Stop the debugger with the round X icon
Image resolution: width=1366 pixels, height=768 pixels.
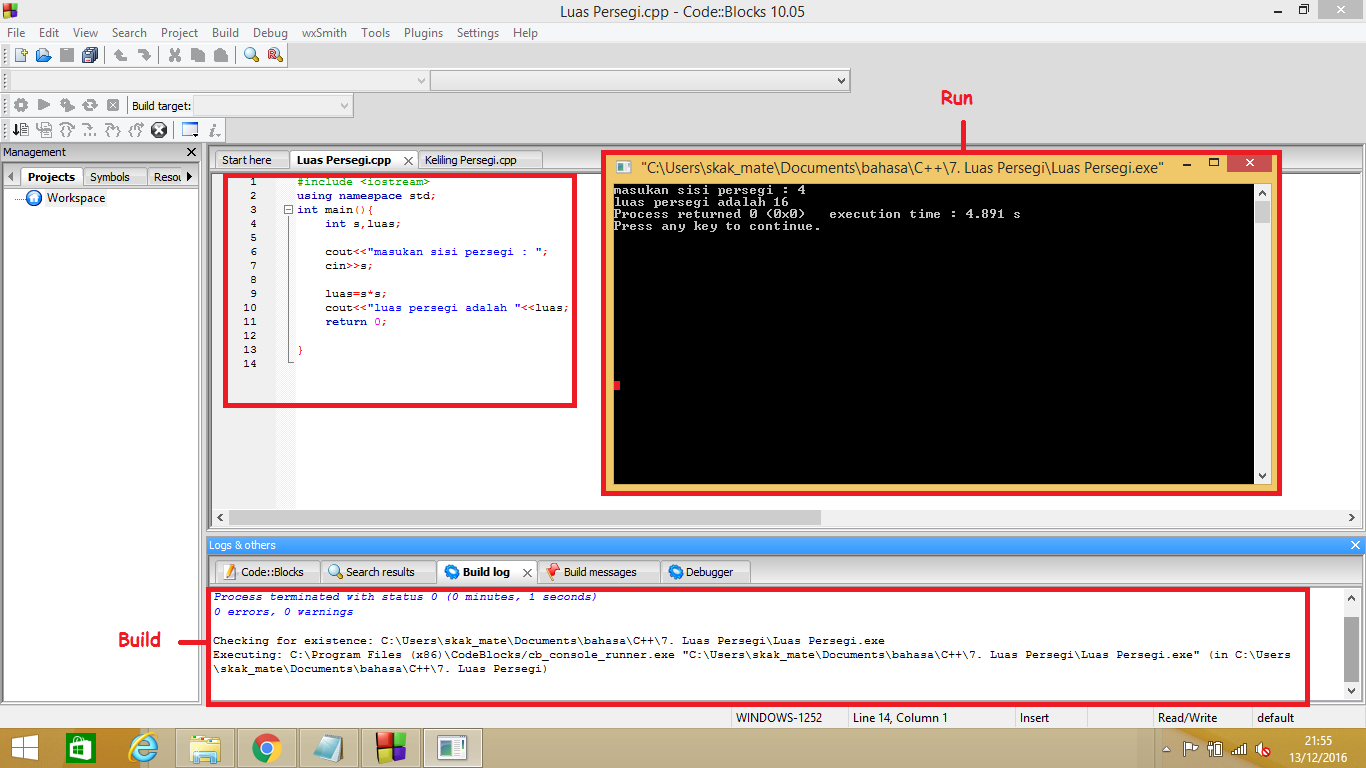point(159,130)
